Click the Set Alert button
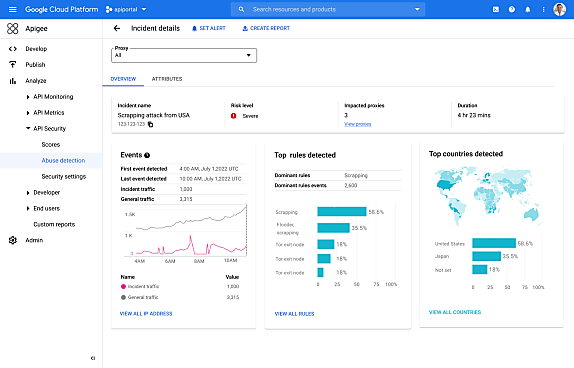 coord(209,28)
